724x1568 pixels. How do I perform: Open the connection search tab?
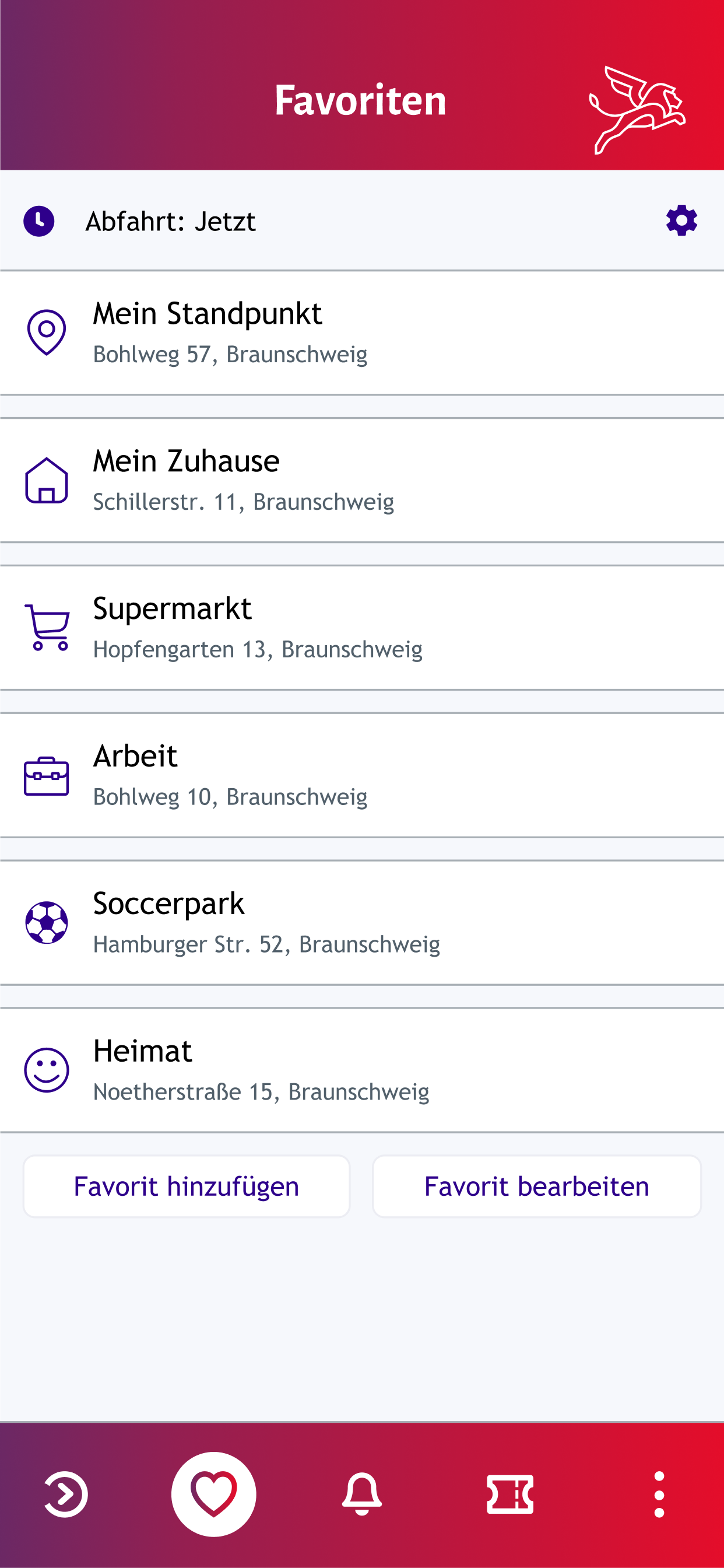[x=66, y=1494]
